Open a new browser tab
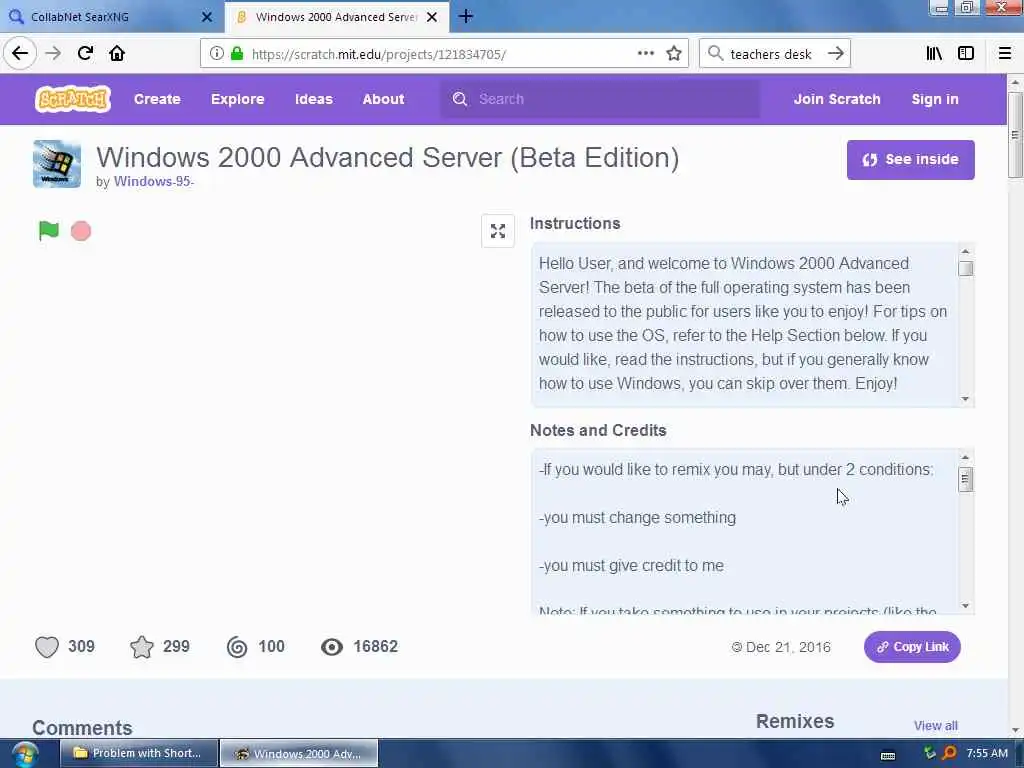1024x768 pixels. [466, 16]
